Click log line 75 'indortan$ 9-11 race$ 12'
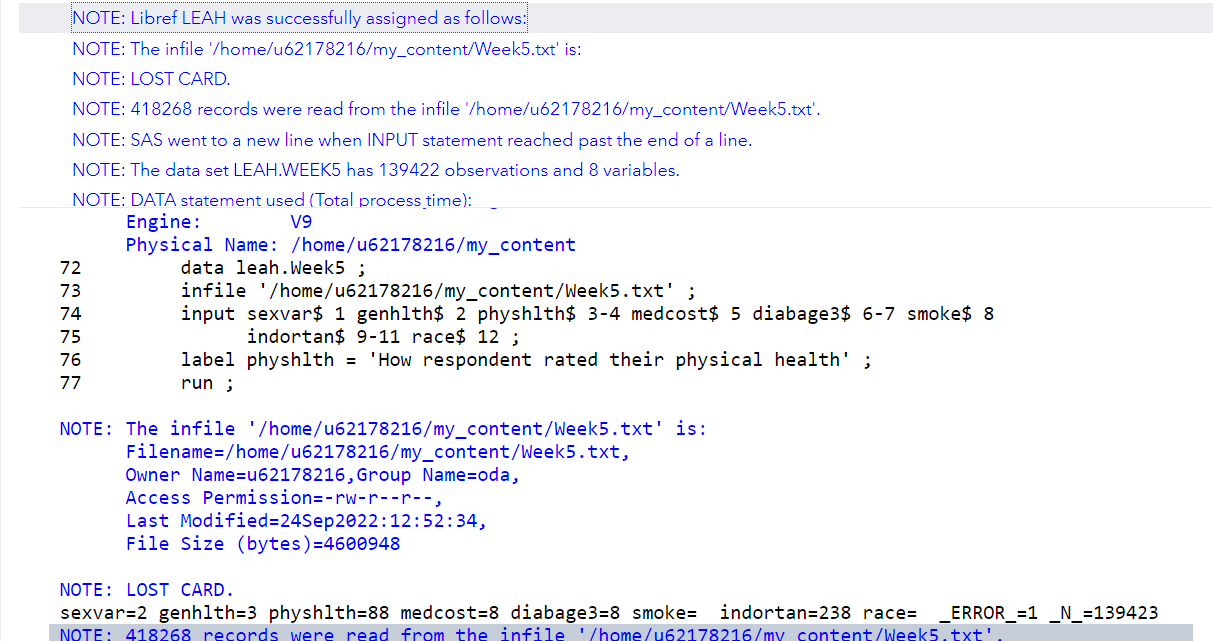The height and width of the screenshot is (641, 1213). [x=383, y=337]
